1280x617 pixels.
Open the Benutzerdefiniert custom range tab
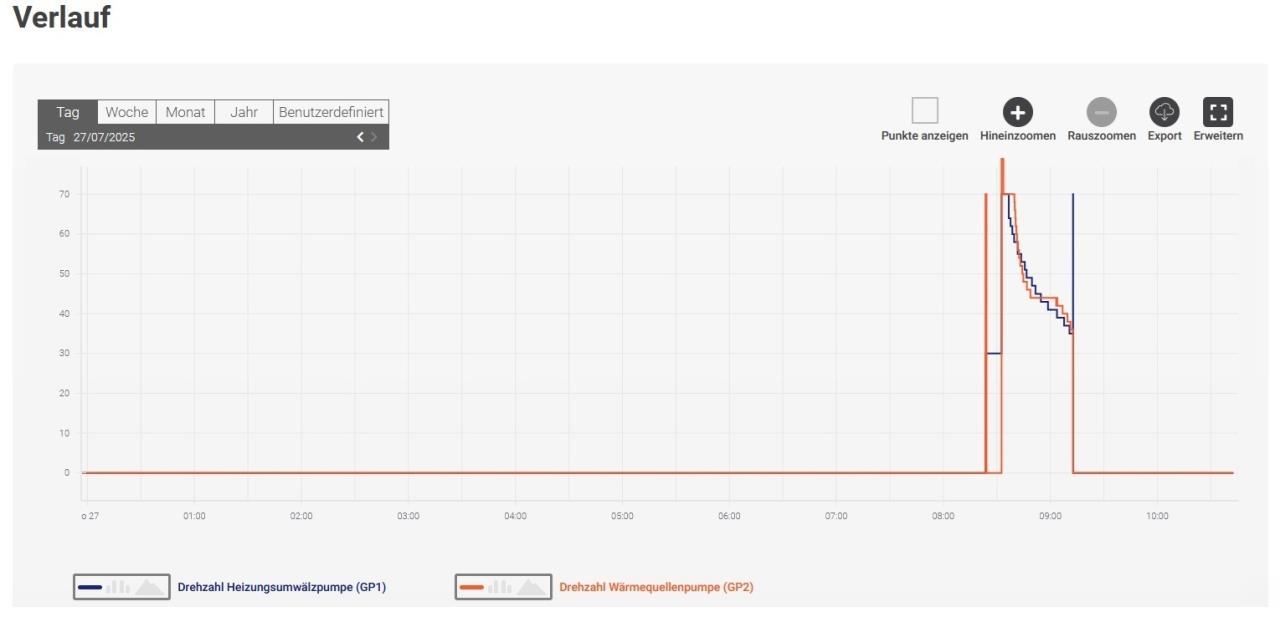(x=331, y=112)
